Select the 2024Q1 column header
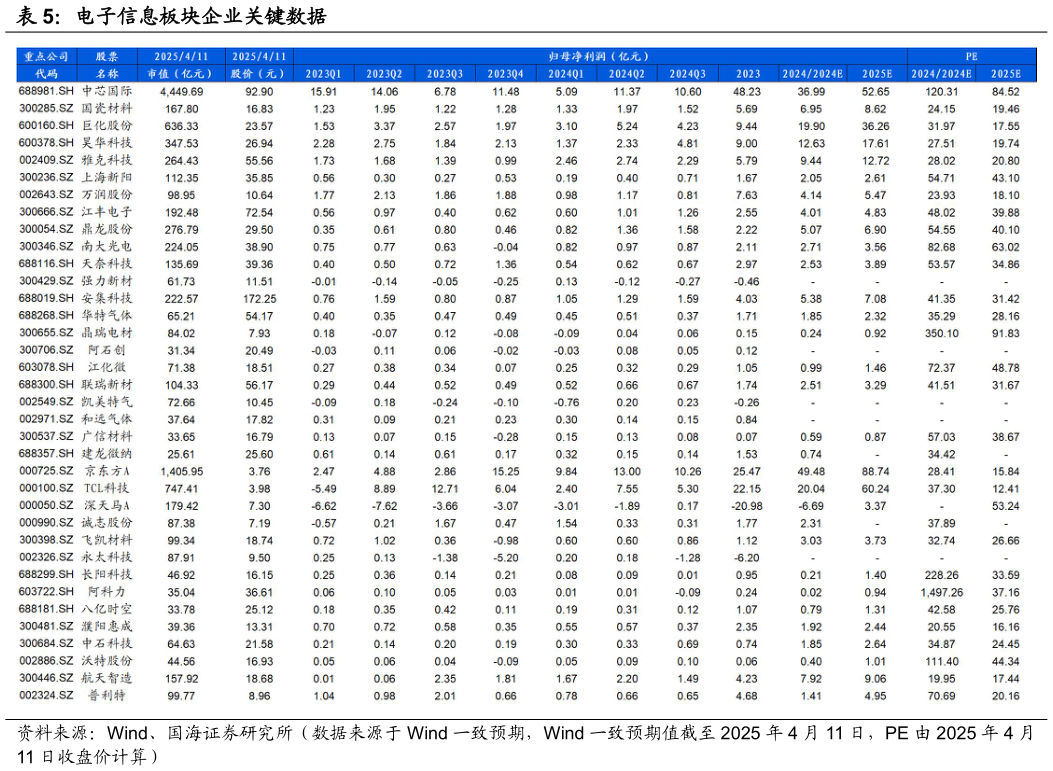 (566, 74)
